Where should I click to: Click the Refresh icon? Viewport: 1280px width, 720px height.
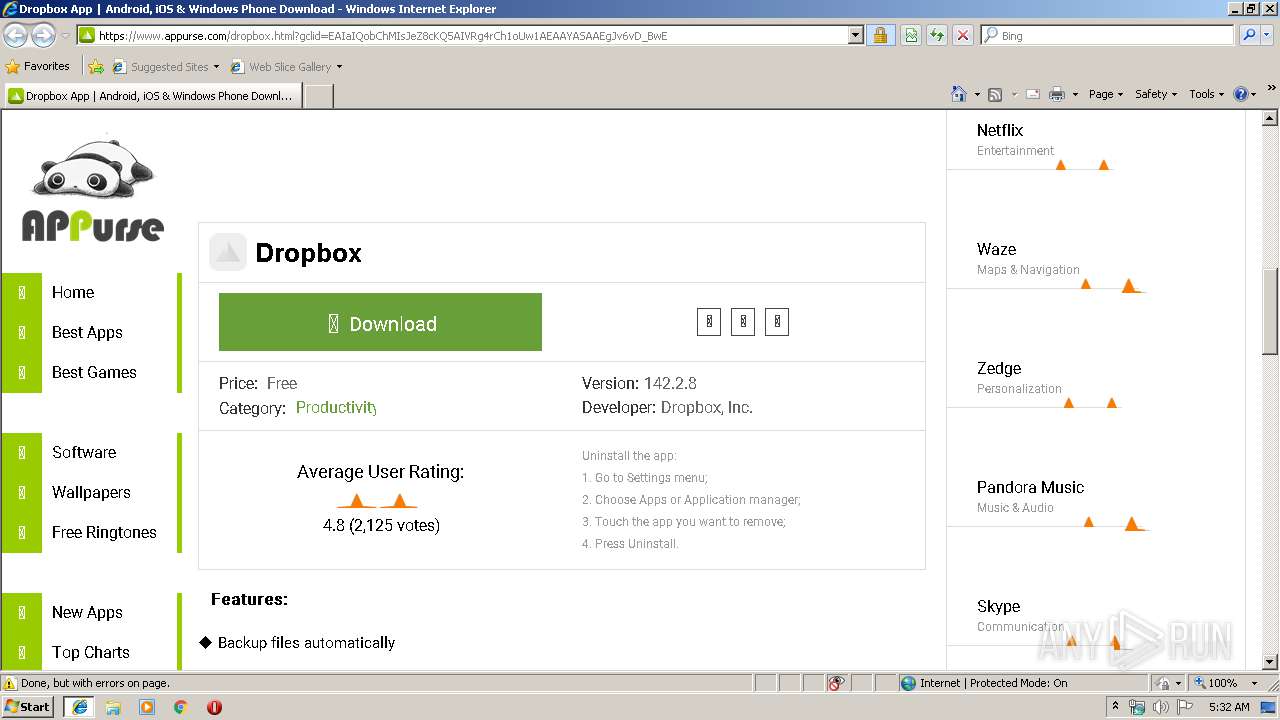[x=937, y=35]
